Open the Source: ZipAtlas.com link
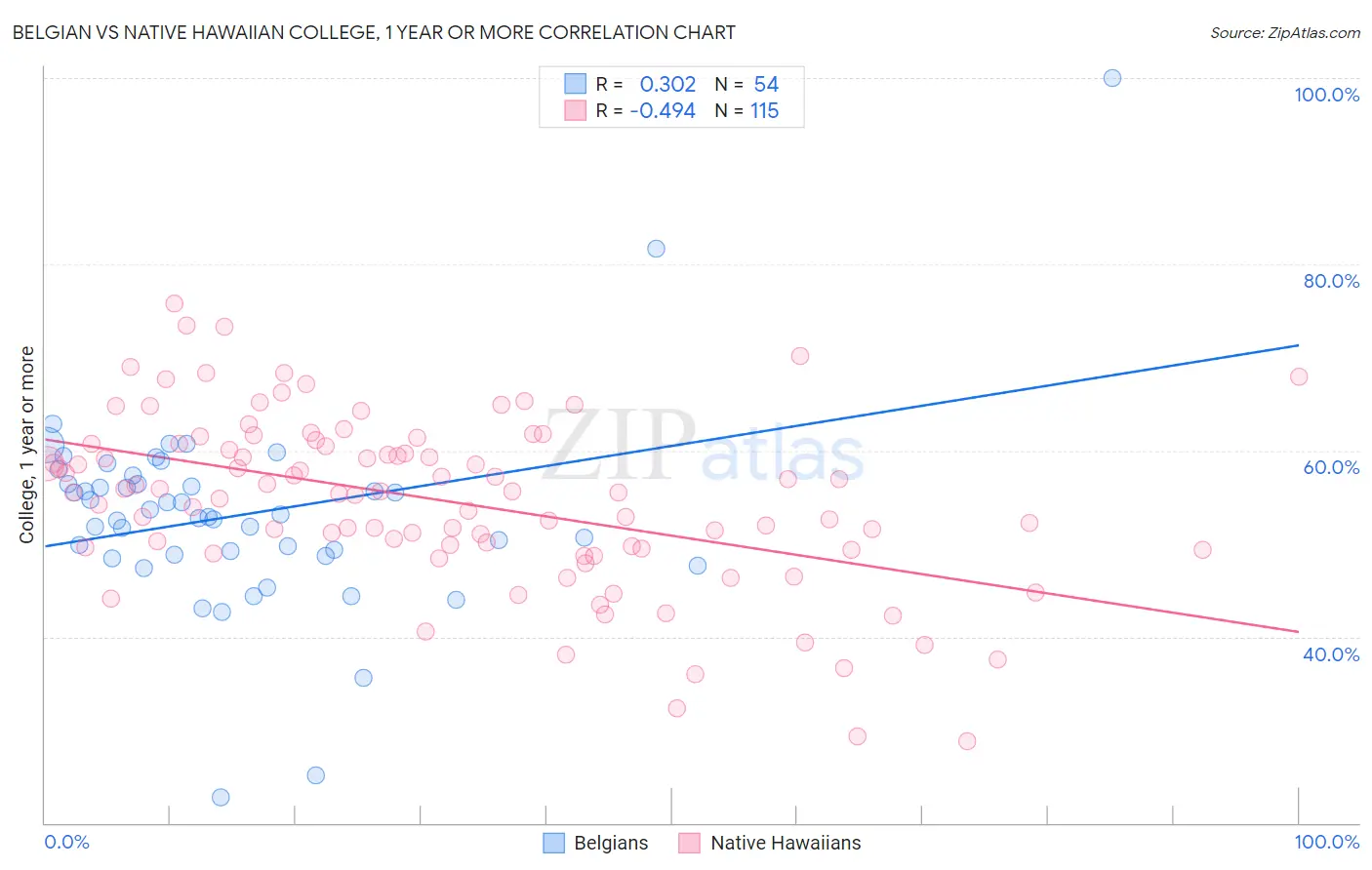Screen dimensions: 1372x870 pyautogui.click(x=1285, y=33)
